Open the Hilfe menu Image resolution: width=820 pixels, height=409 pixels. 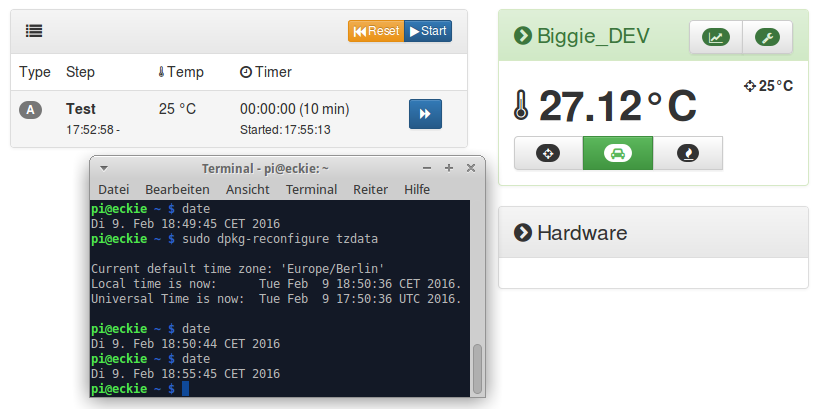tap(417, 189)
